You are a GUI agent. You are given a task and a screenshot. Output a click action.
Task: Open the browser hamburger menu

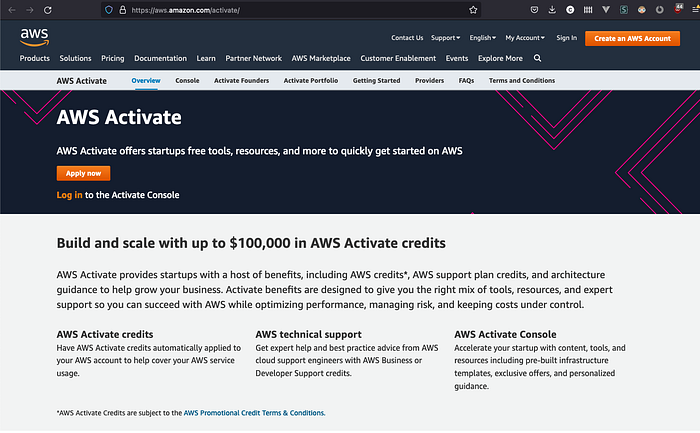pos(696,10)
